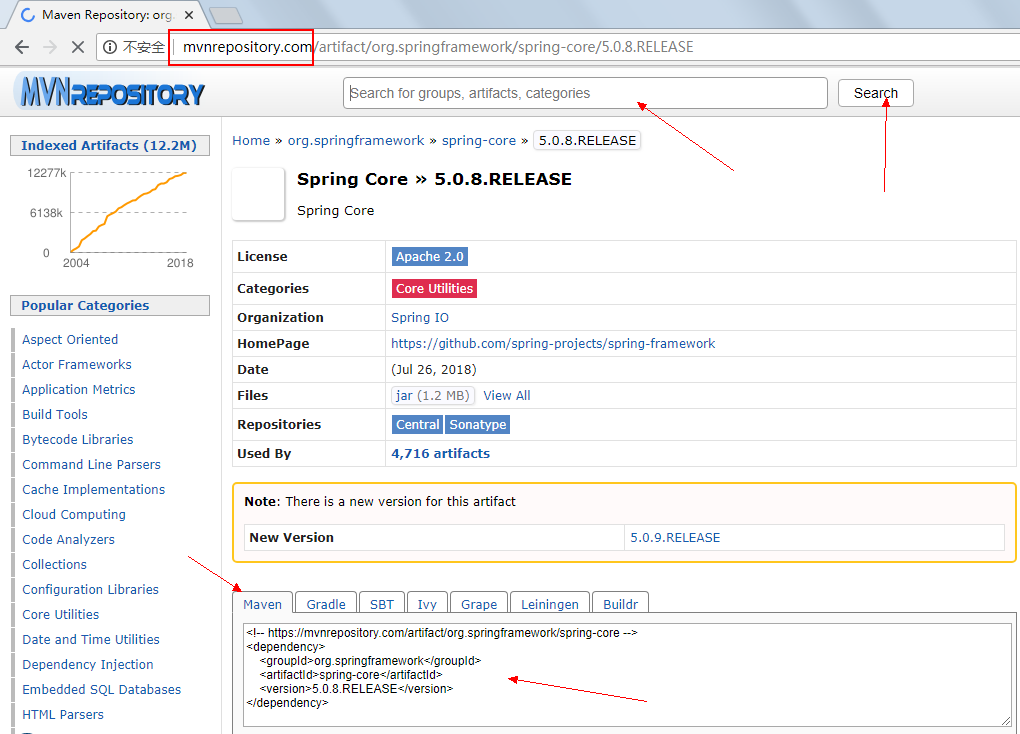Click the site info icon in address bar
The width and height of the screenshot is (1020, 734).
pos(110,47)
